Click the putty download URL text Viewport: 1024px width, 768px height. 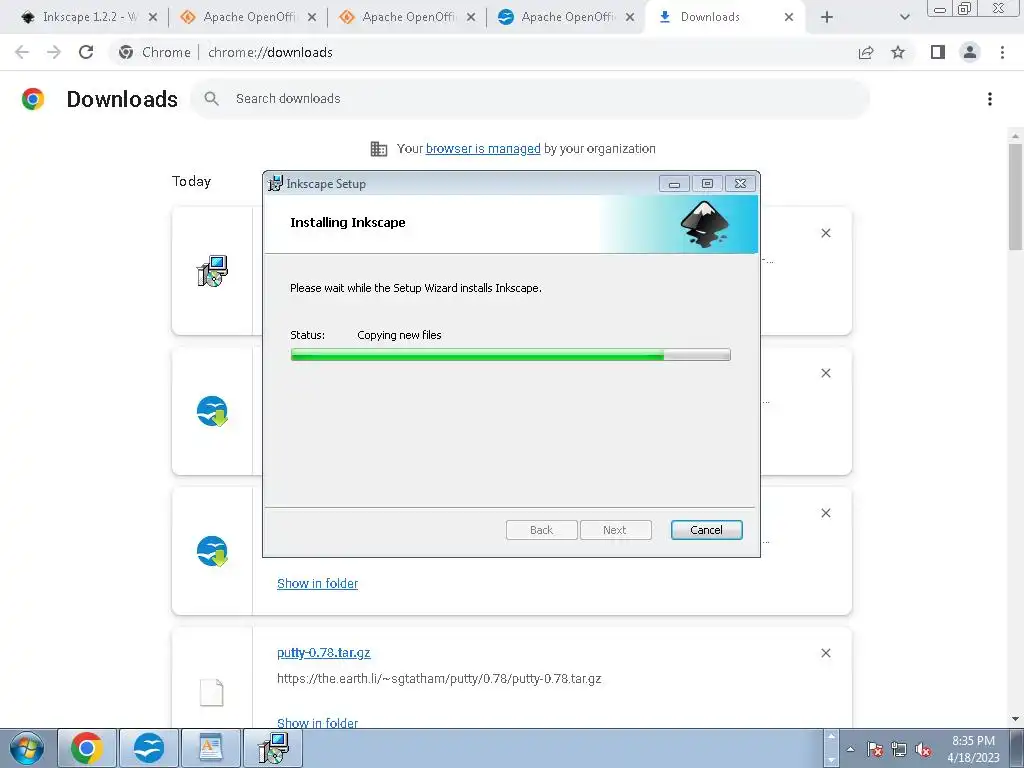[x=439, y=679]
